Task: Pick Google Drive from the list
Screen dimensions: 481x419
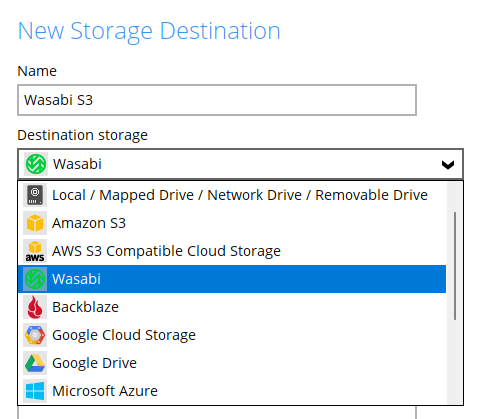Action: click(232, 363)
